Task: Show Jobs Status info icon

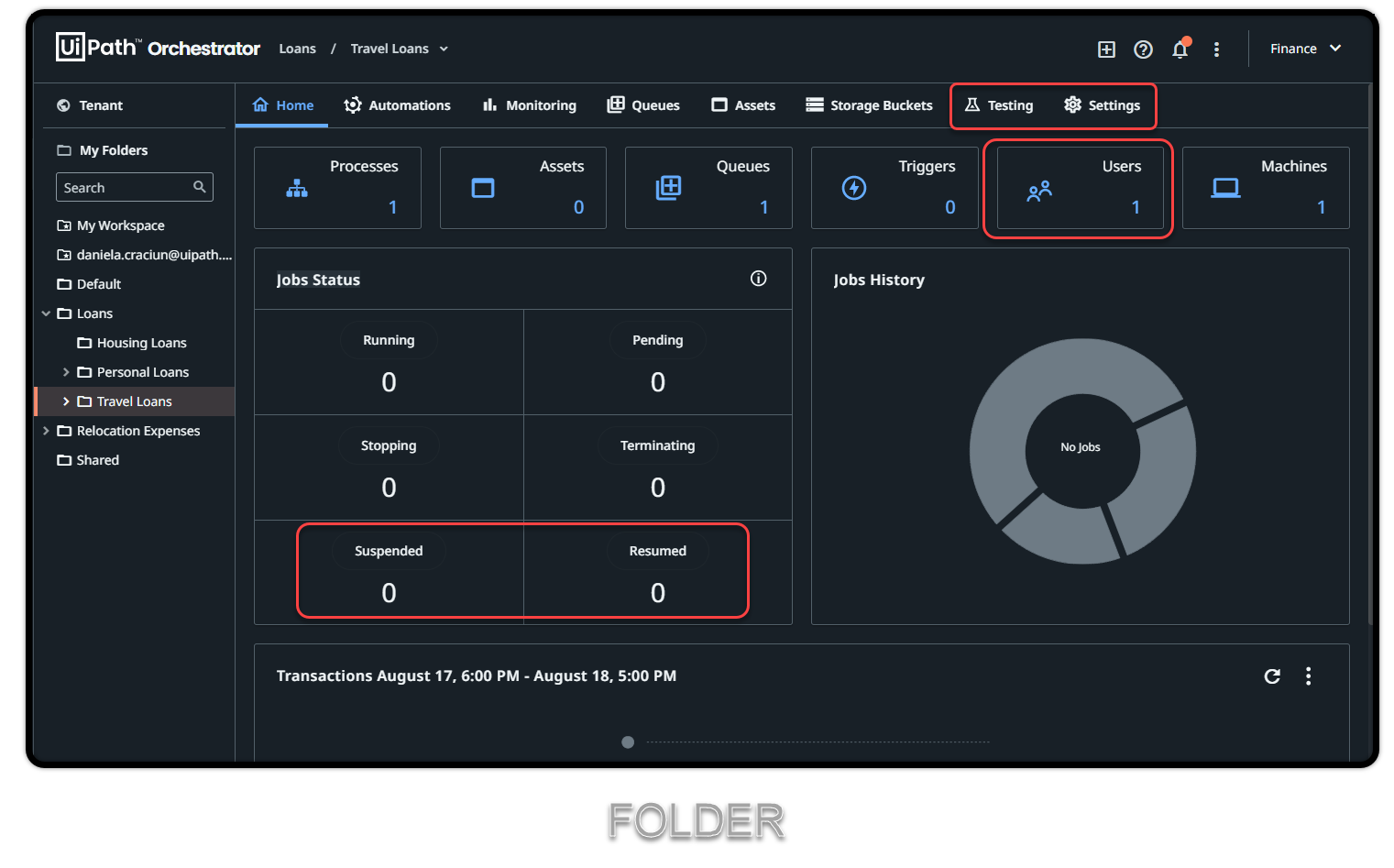Action: [x=758, y=279]
